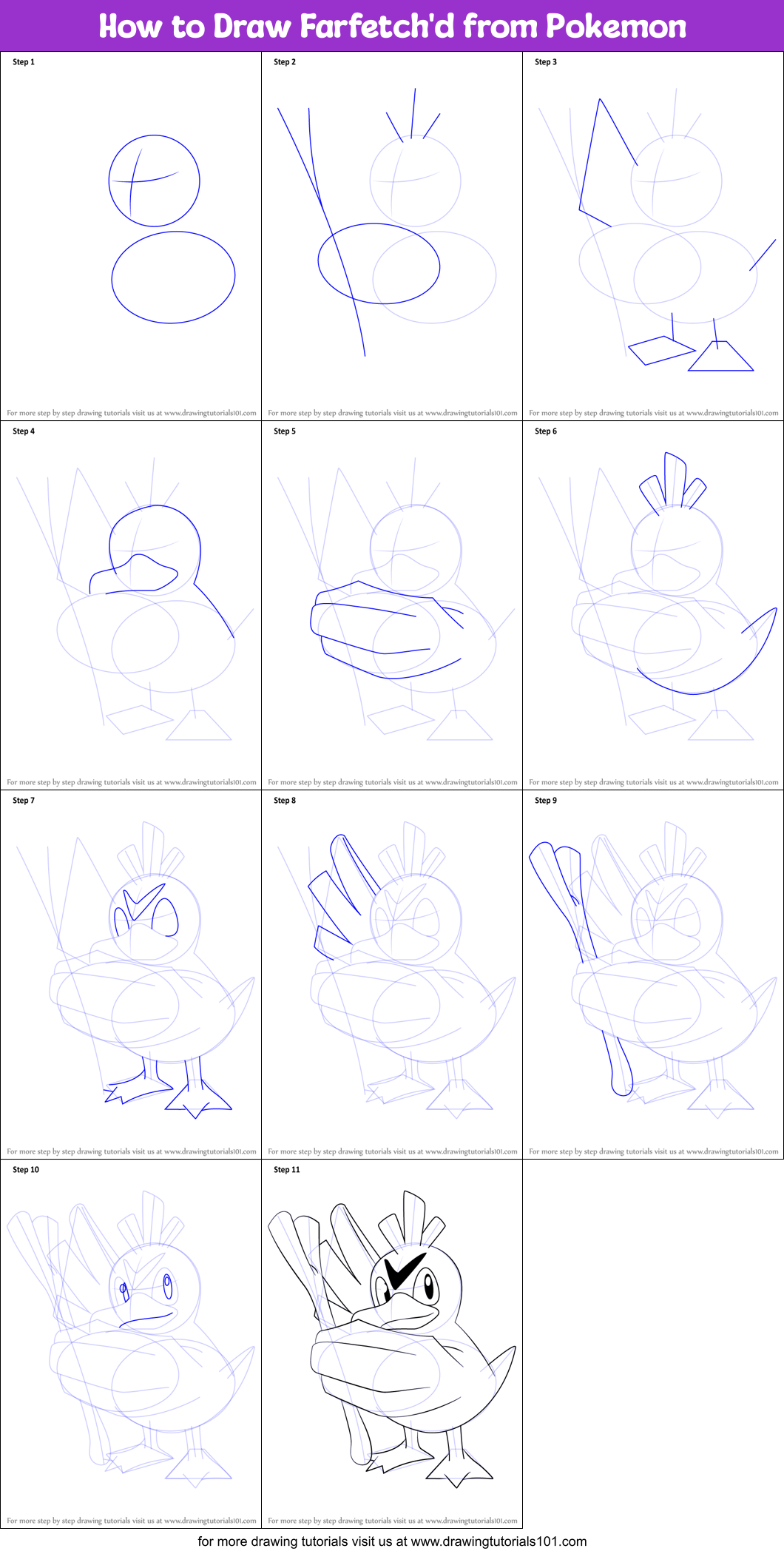Open the Step 7 drawing panel
The width and height of the screenshot is (784, 1551).
131,975
